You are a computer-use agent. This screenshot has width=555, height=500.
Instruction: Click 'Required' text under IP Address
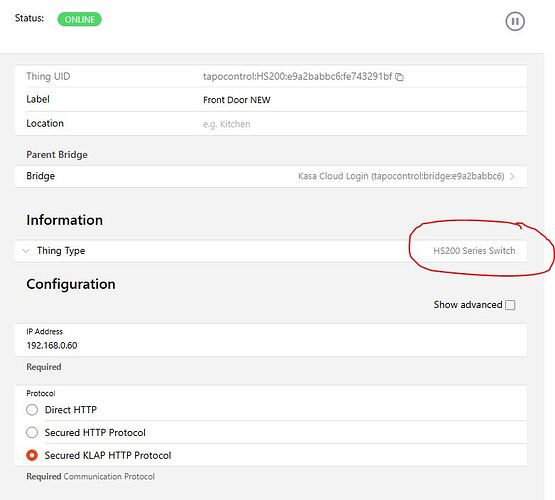[x=44, y=367]
